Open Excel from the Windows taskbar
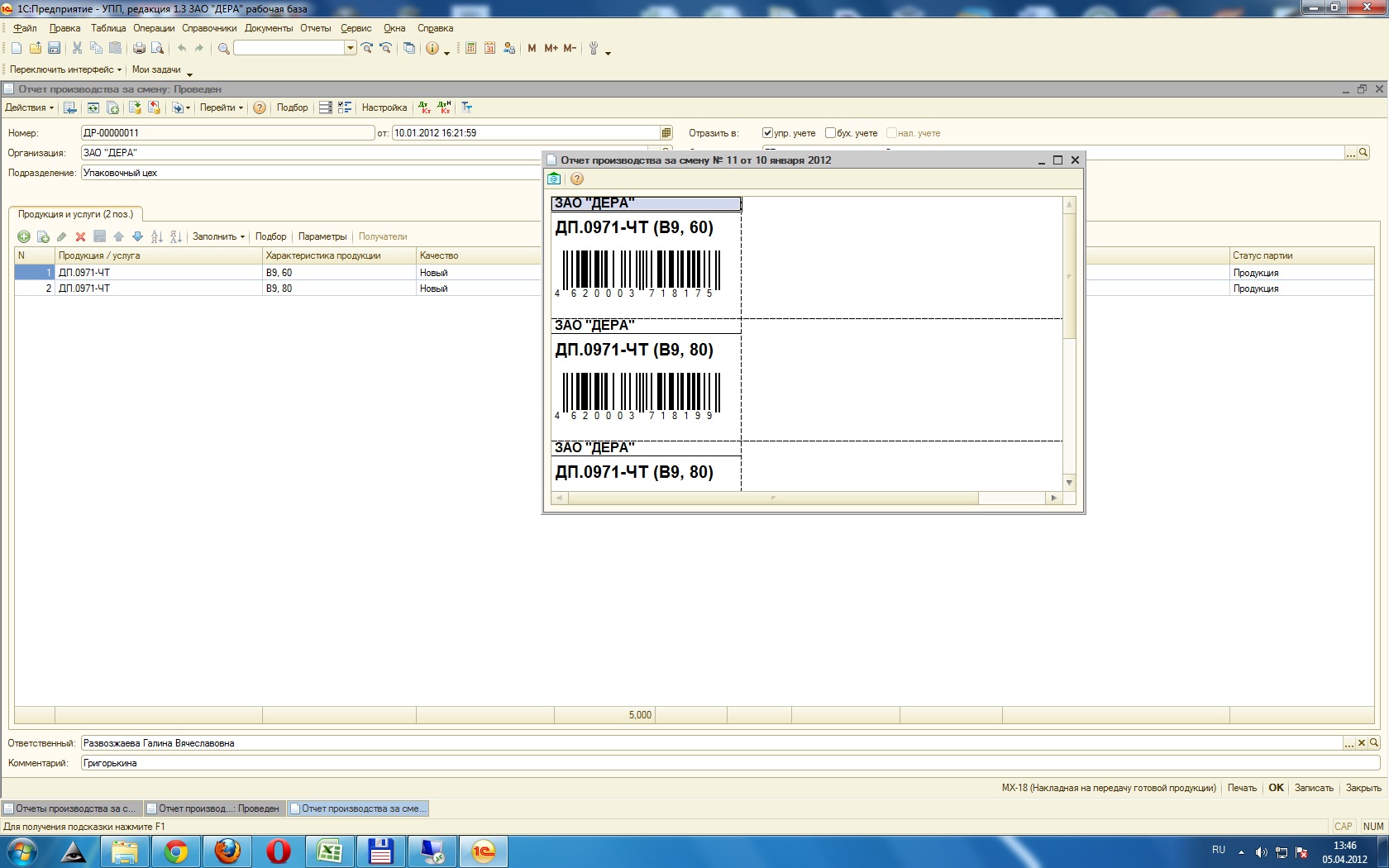This screenshot has width=1389, height=868. coord(329,851)
